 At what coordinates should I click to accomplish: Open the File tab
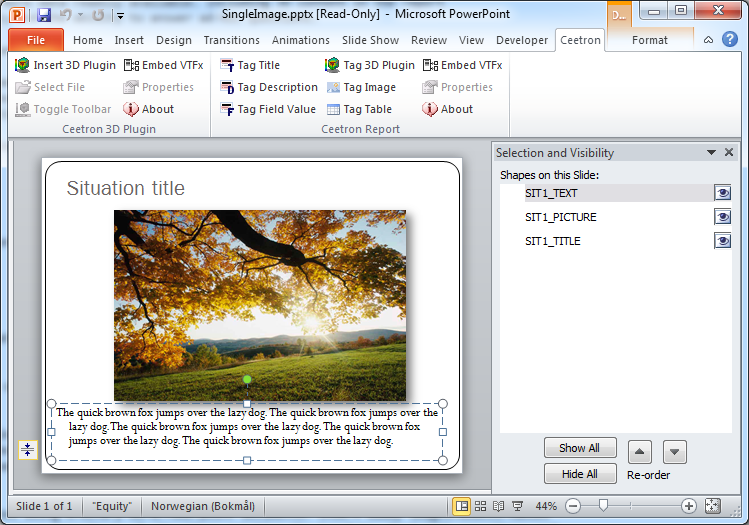pyautogui.click(x=36, y=40)
